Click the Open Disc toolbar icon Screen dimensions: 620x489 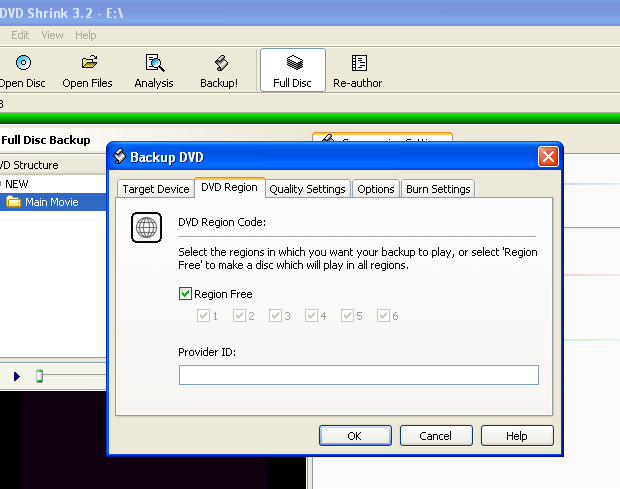click(x=23, y=62)
